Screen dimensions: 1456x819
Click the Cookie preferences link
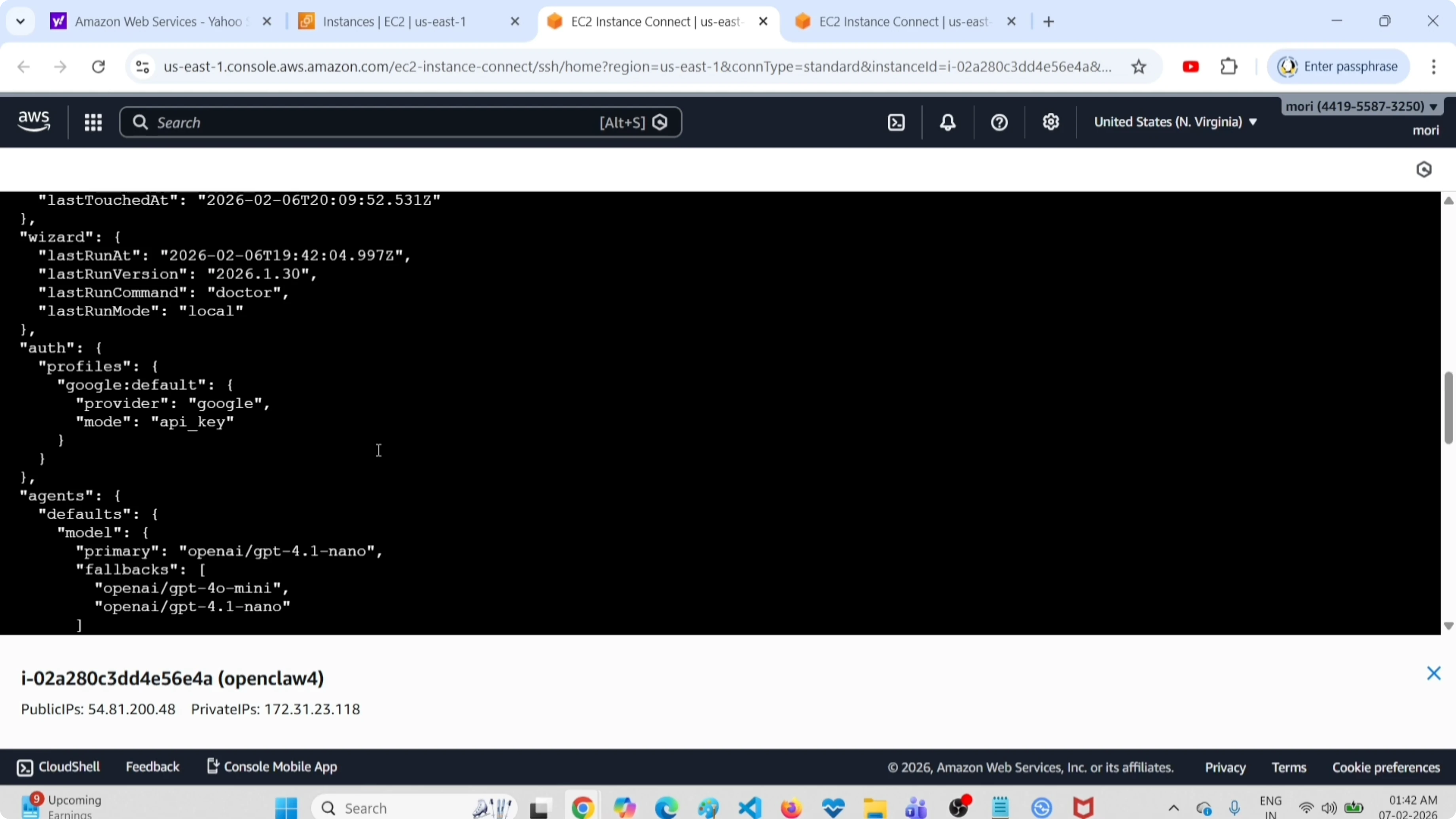1386,768
